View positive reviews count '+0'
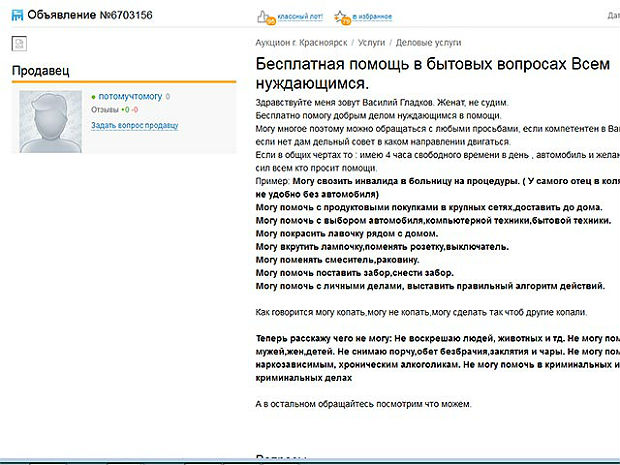 125,109
